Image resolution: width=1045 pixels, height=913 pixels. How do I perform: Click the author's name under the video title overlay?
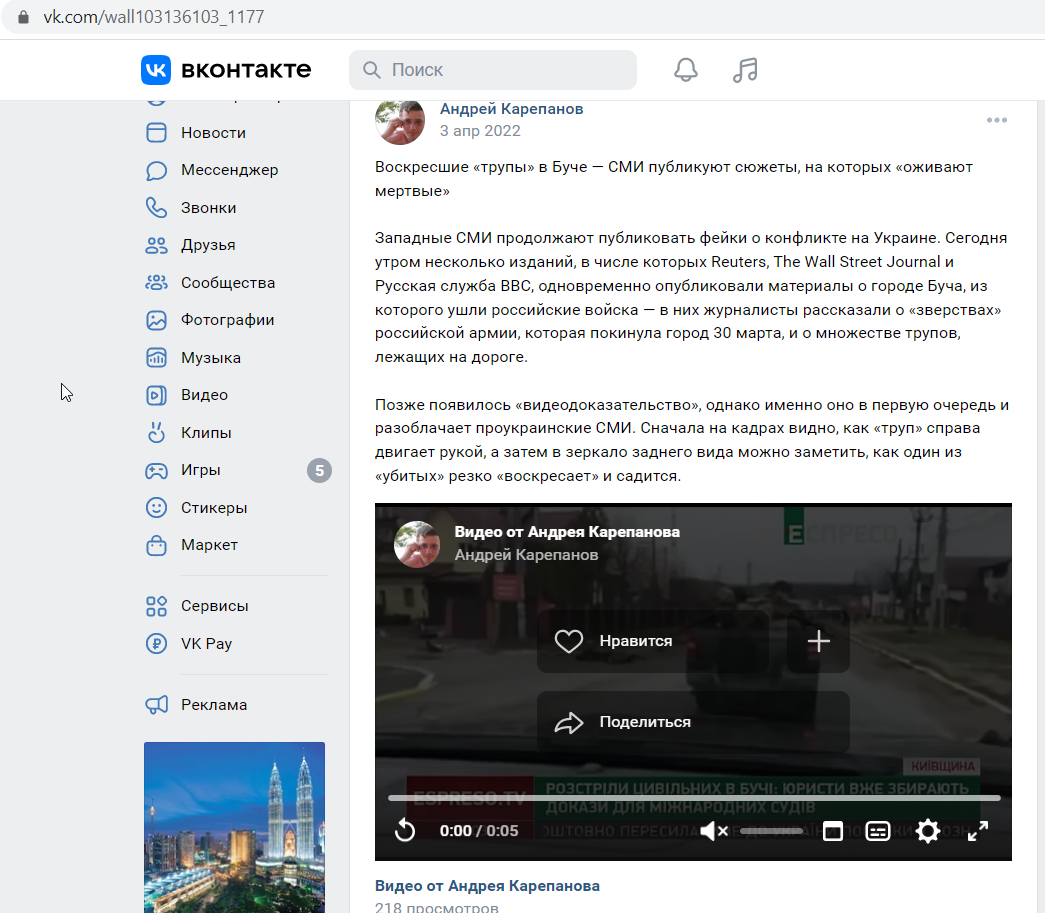526,554
